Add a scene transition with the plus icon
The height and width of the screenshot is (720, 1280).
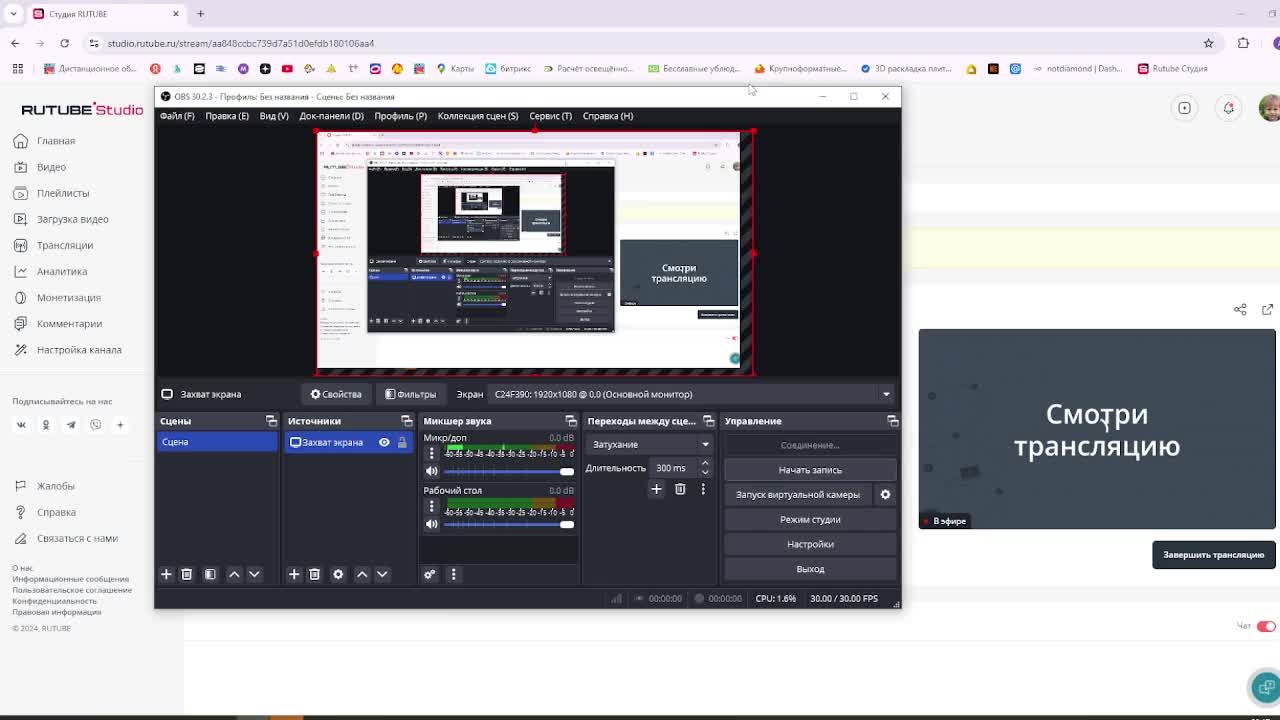656,489
